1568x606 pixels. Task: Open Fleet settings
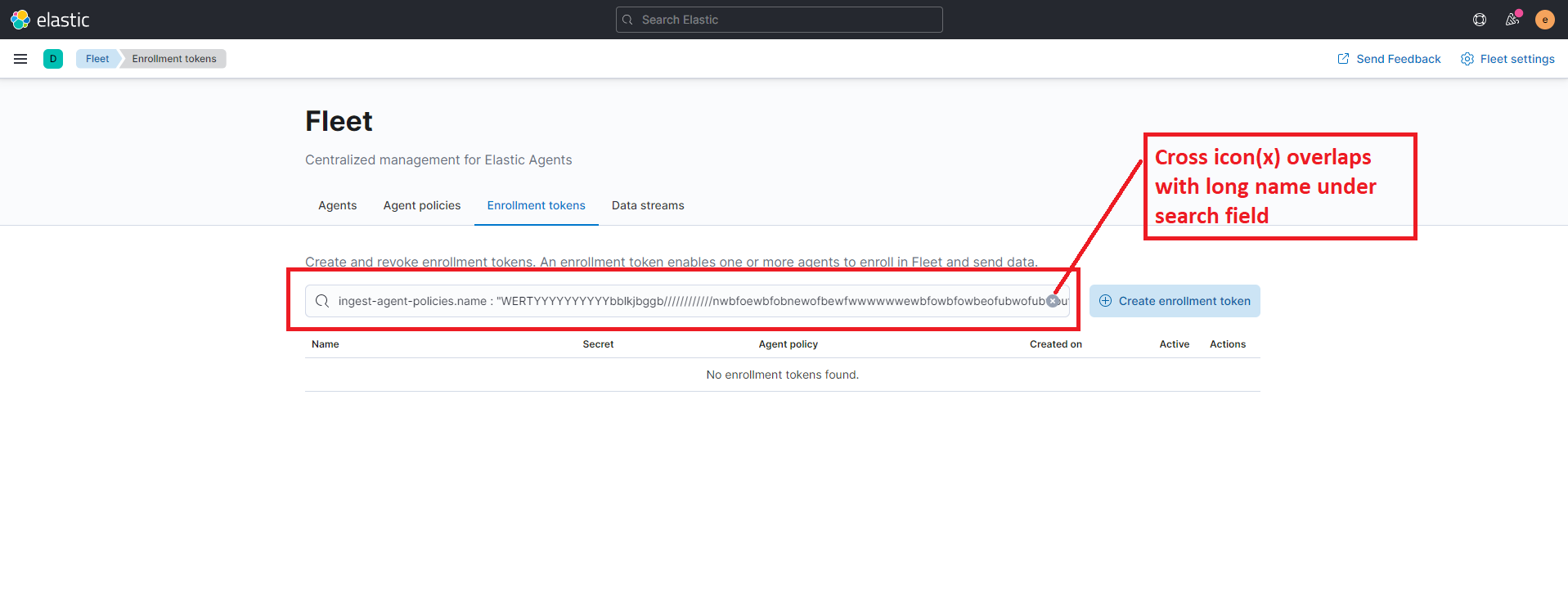click(1507, 59)
